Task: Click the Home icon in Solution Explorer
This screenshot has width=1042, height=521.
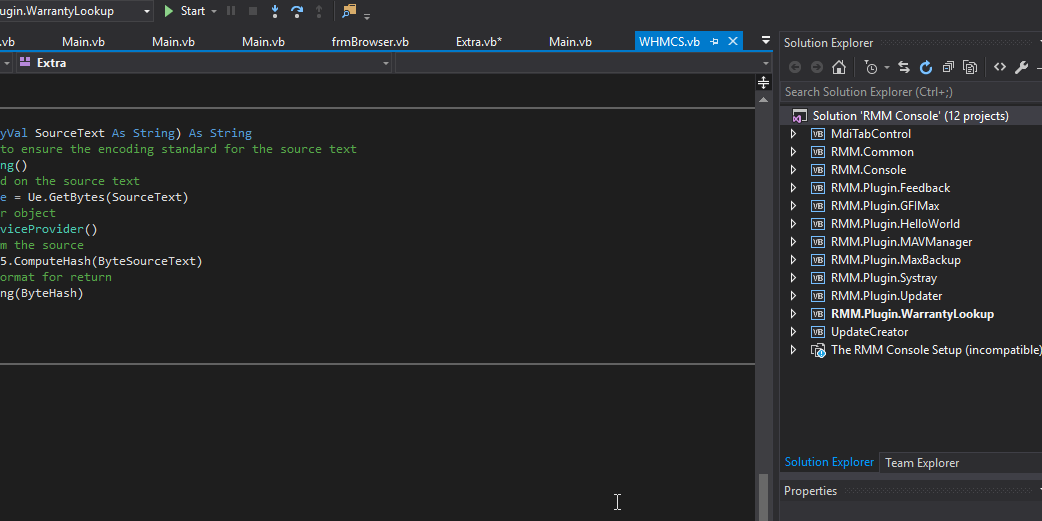Action: pyautogui.click(x=839, y=67)
